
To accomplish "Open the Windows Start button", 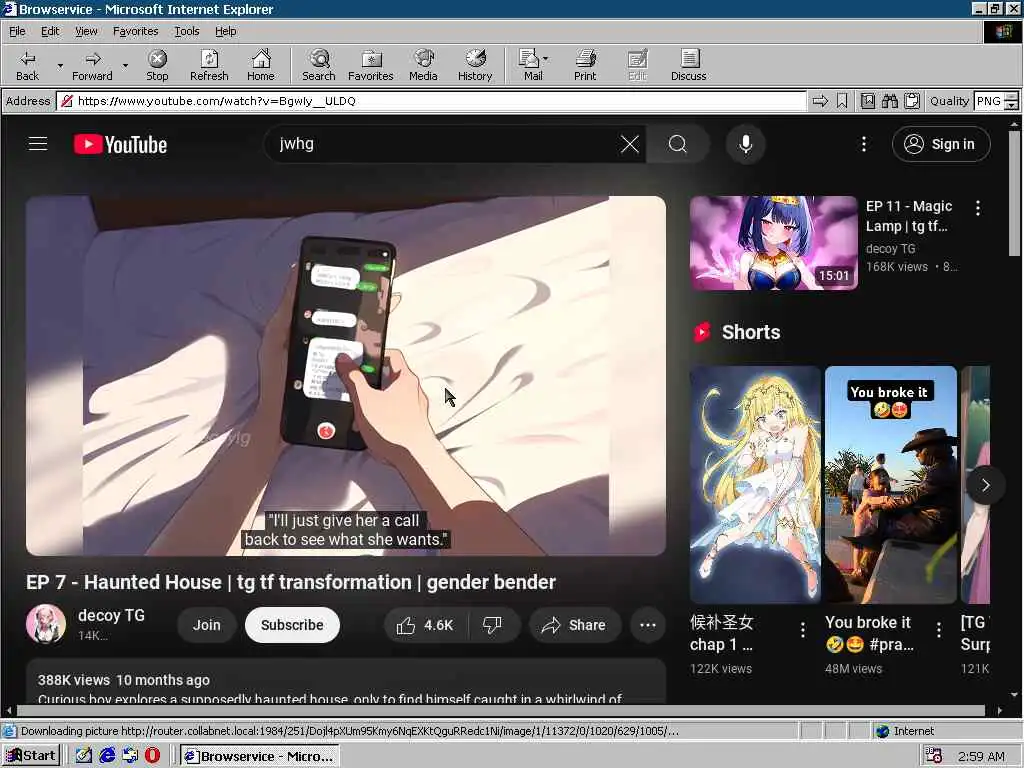I will tap(31, 756).
